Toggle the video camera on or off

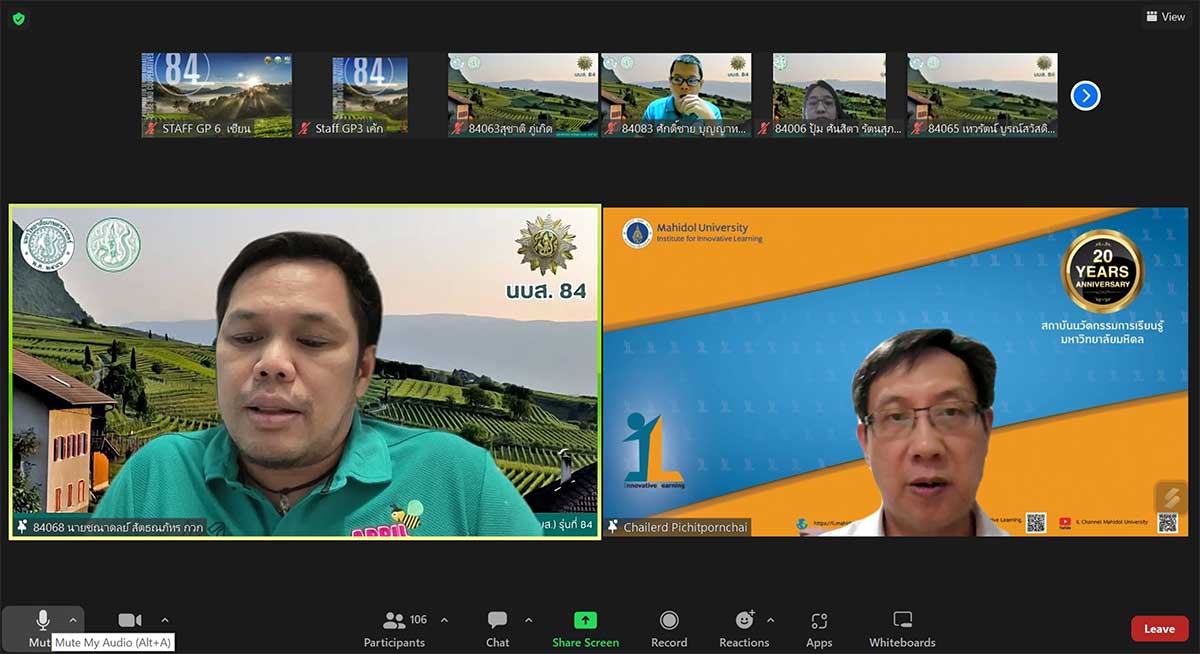coord(130,620)
